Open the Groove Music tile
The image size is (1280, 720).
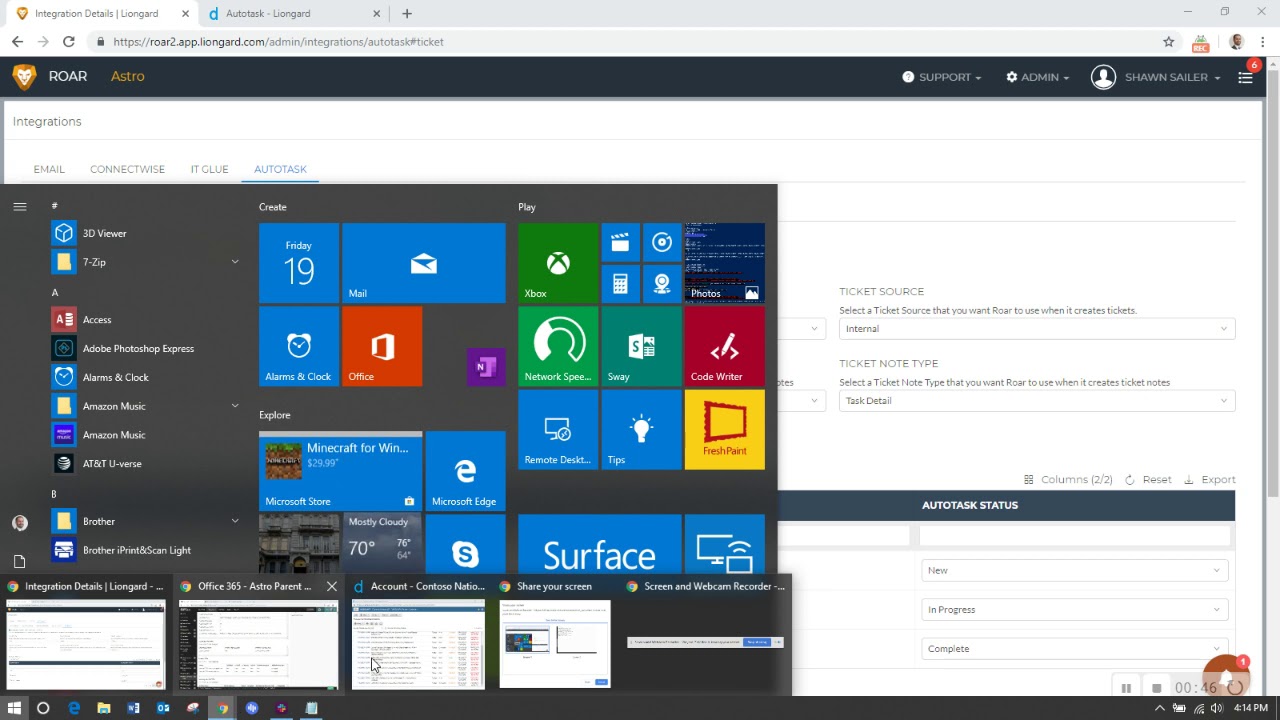(x=662, y=242)
